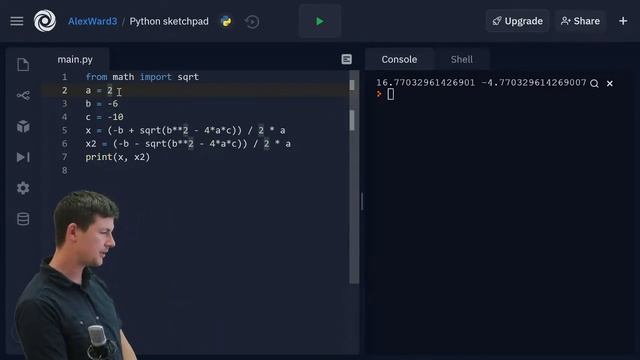Select the main.py editor tab

click(x=75, y=60)
